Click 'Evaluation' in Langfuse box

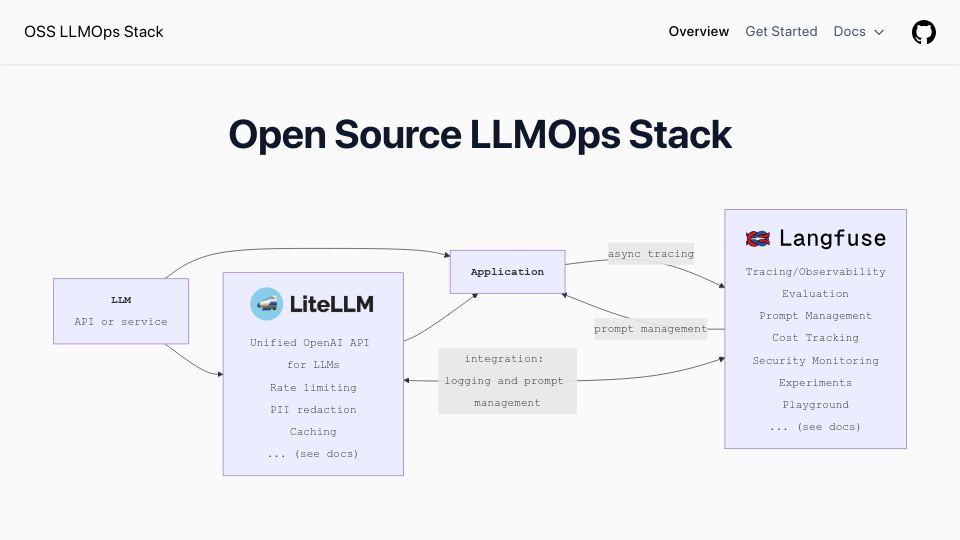click(816, 294)
